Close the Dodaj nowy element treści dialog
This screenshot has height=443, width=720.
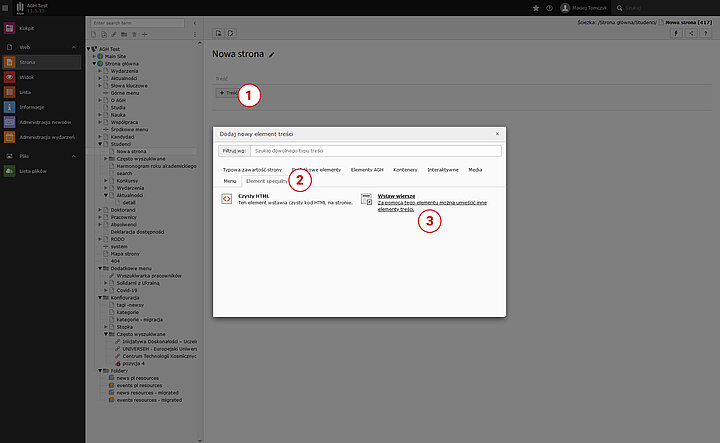(497, 133)
